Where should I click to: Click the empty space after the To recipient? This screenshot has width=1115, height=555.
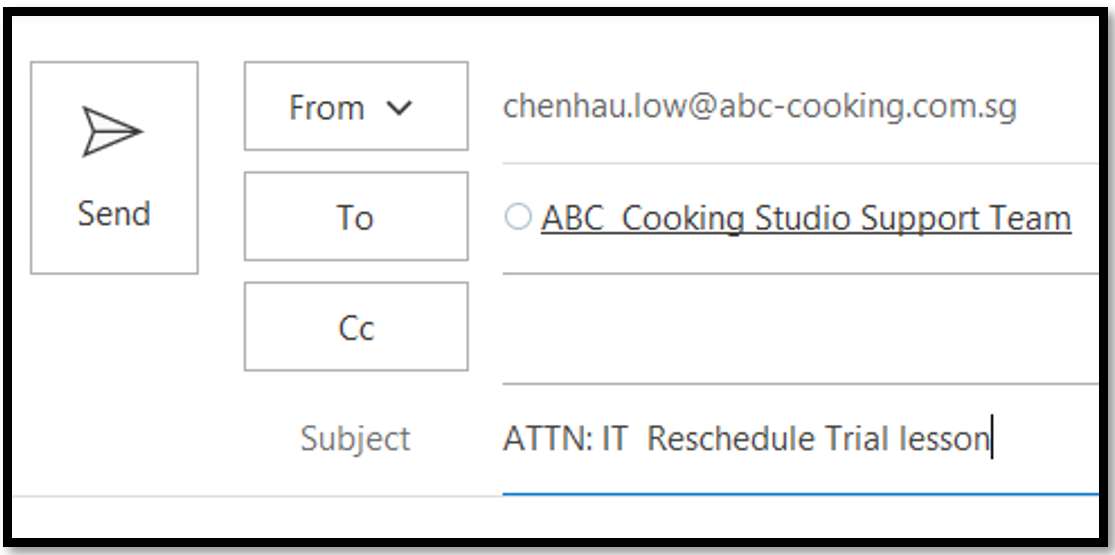1085,218
